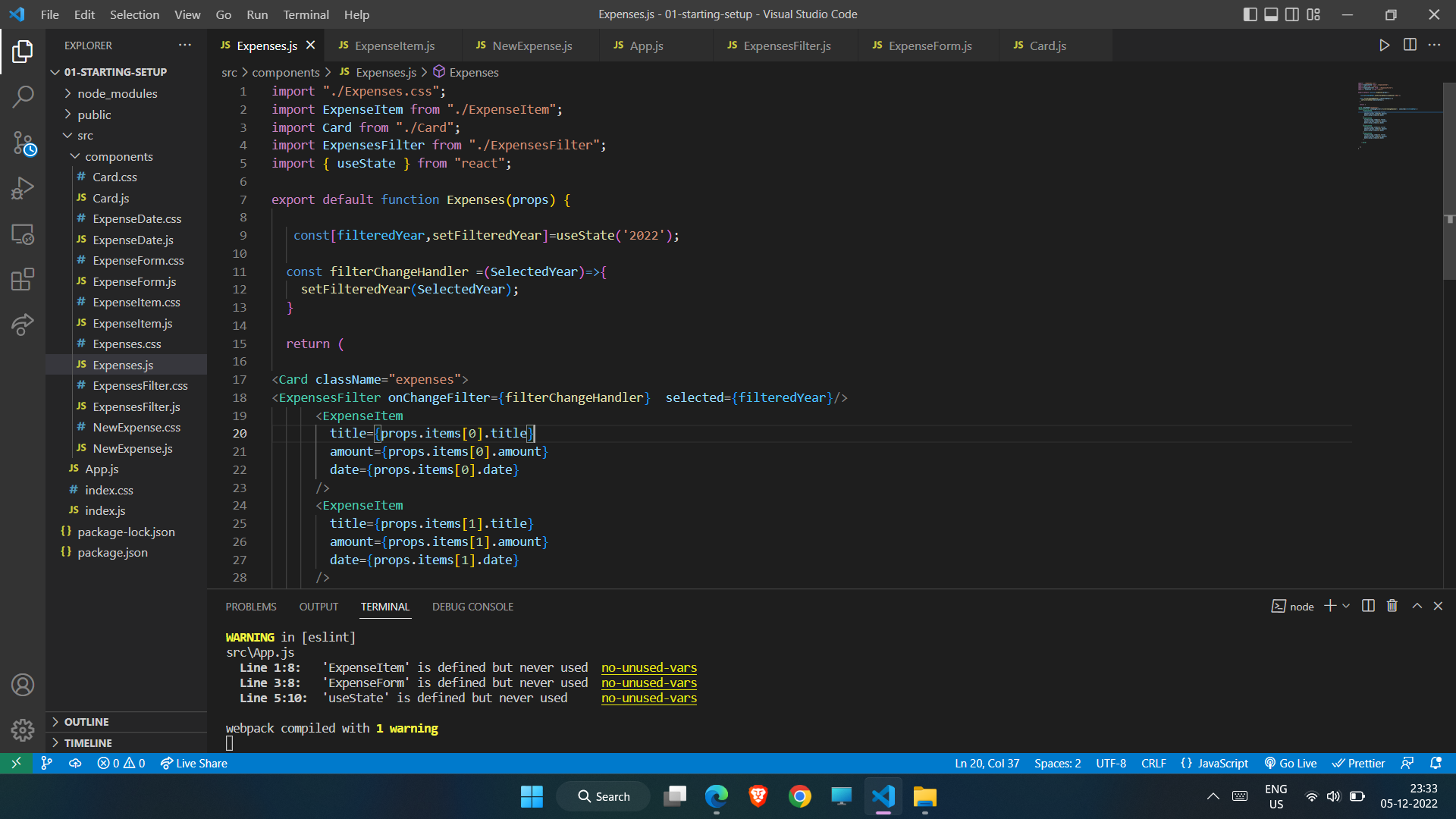This screenshot has height=819, width=1456.
Task: Maximize the panel size with up chevron
Action: (x=1417, y=606)
